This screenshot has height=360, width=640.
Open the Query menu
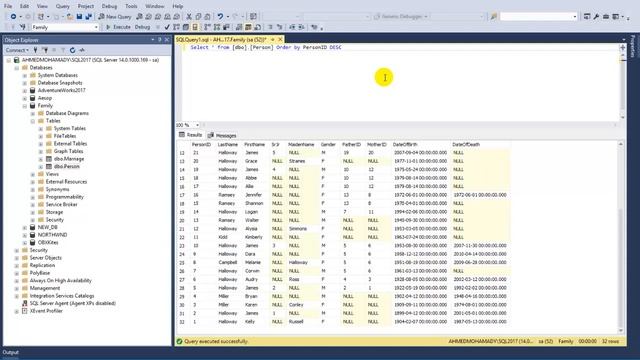click(x=62, y=6)
